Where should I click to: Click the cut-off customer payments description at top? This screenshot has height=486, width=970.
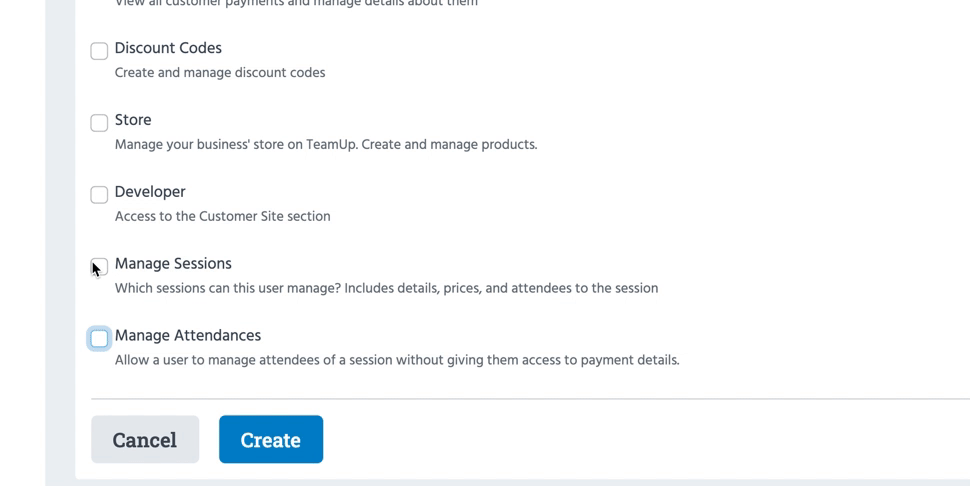(296, 4)
